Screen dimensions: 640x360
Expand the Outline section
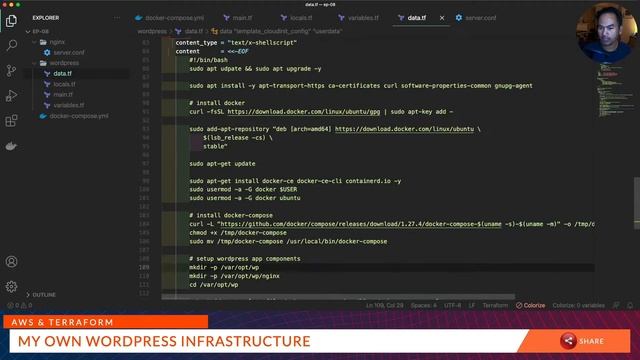41,295
